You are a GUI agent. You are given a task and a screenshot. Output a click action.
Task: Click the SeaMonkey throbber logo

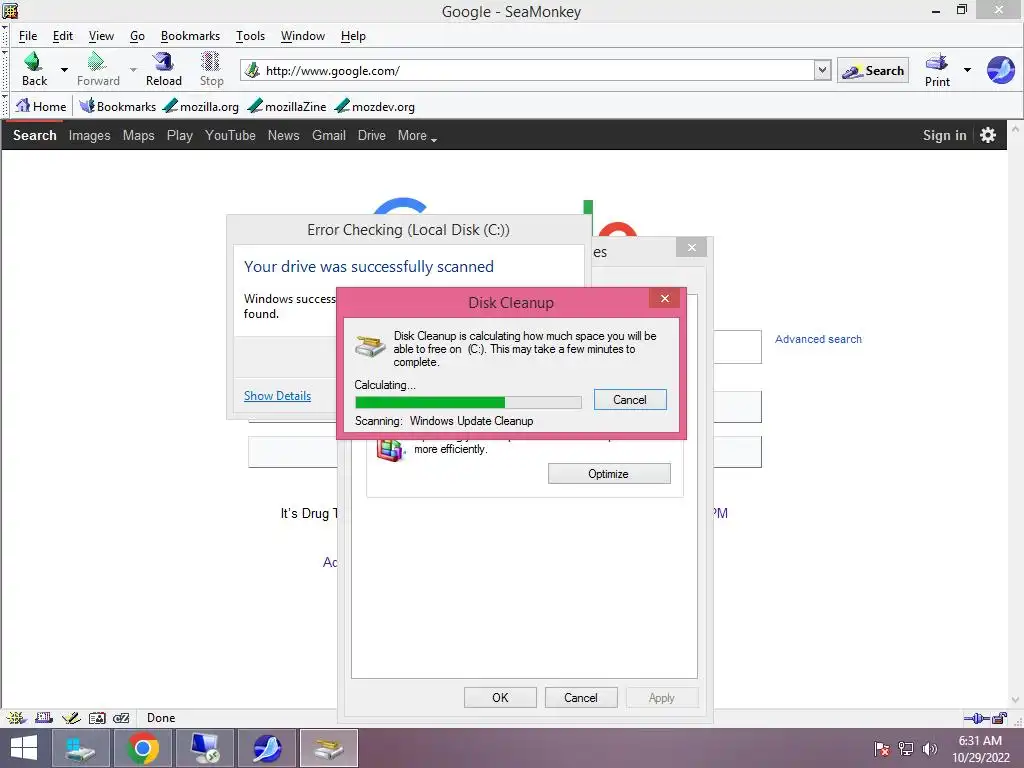[x=1000, y=70]
